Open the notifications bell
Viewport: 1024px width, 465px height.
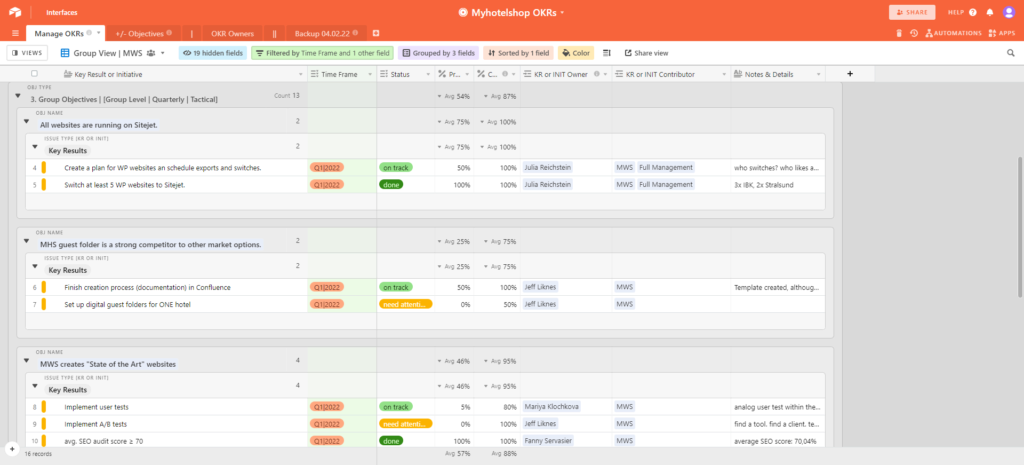tap(989, 12)
